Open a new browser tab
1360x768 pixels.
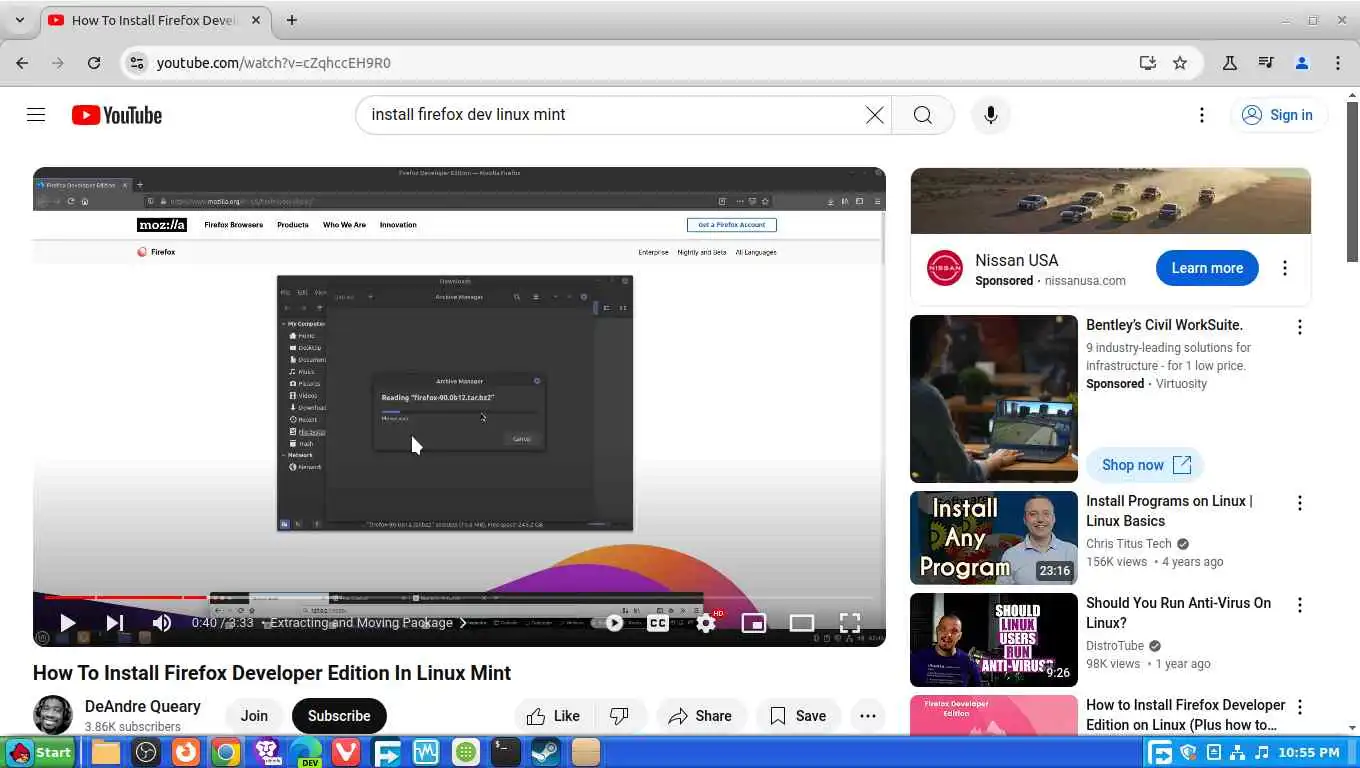[291, 20]
